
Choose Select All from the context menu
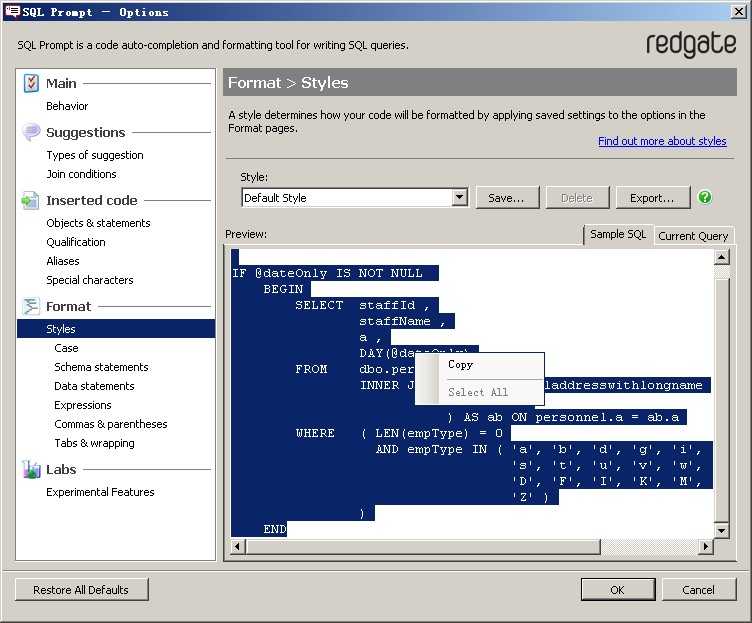478,392
